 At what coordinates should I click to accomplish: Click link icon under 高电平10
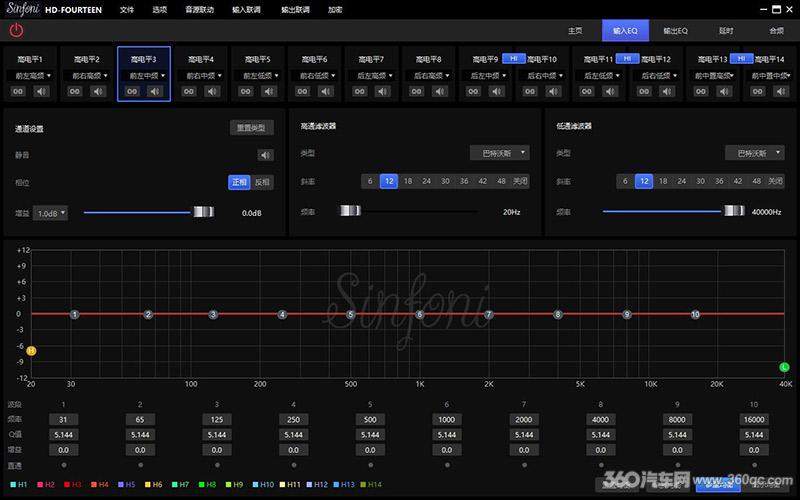pyautogui.click(x=530, y=92)
